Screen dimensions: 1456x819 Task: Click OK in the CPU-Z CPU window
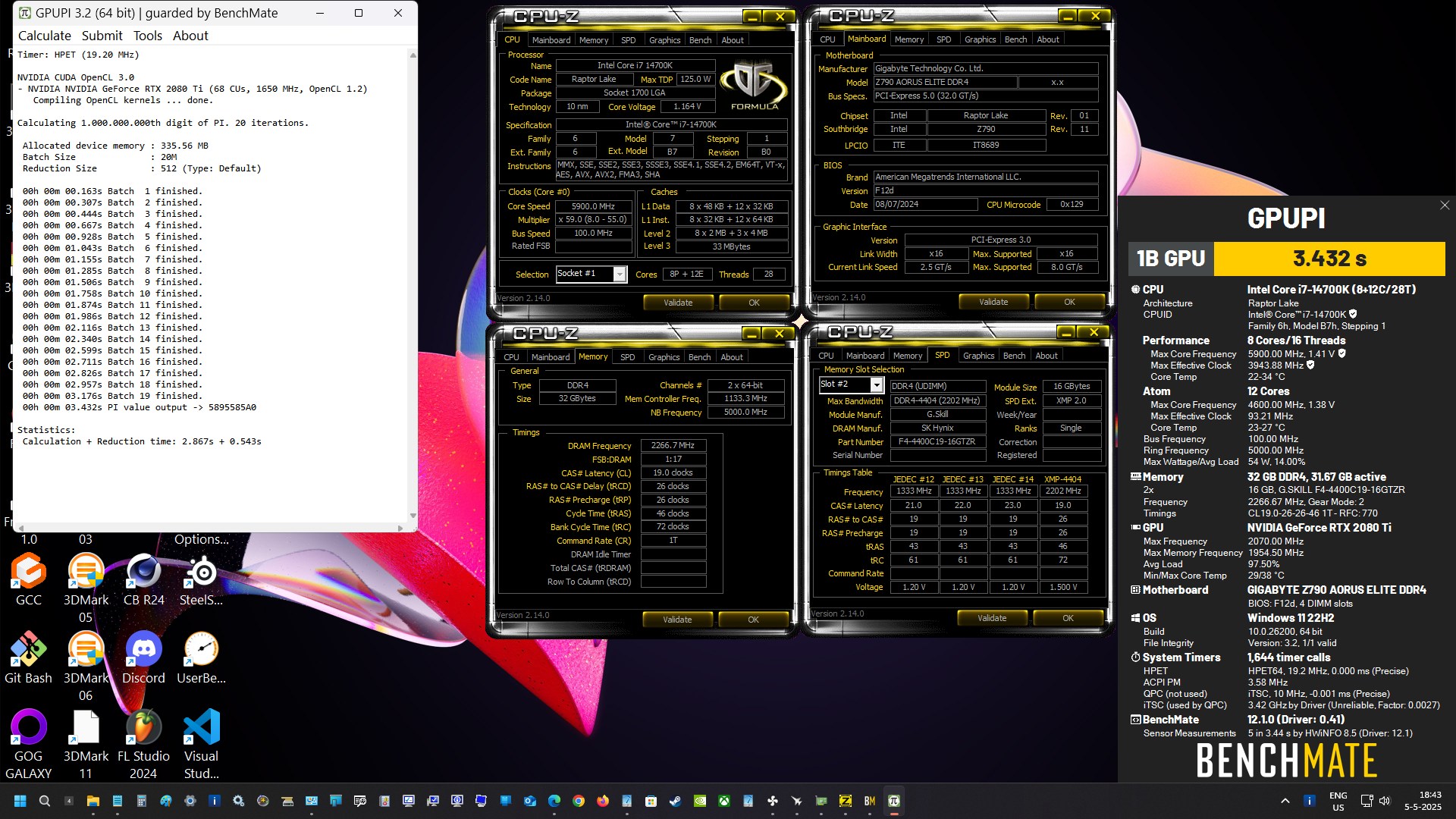[754, 303]
